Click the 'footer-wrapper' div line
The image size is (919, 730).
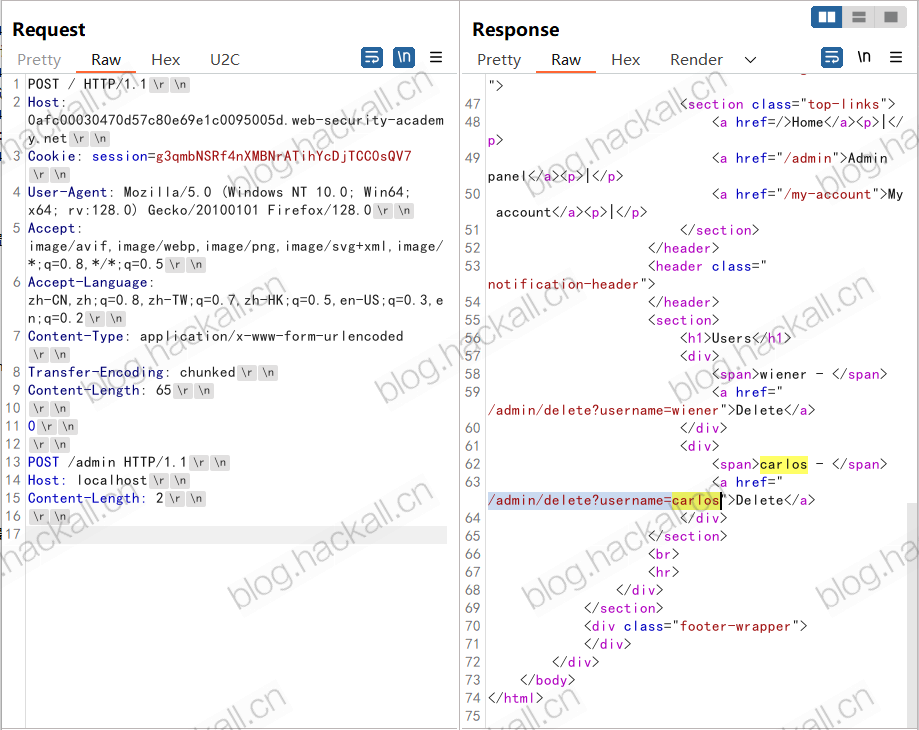[695, 626]
